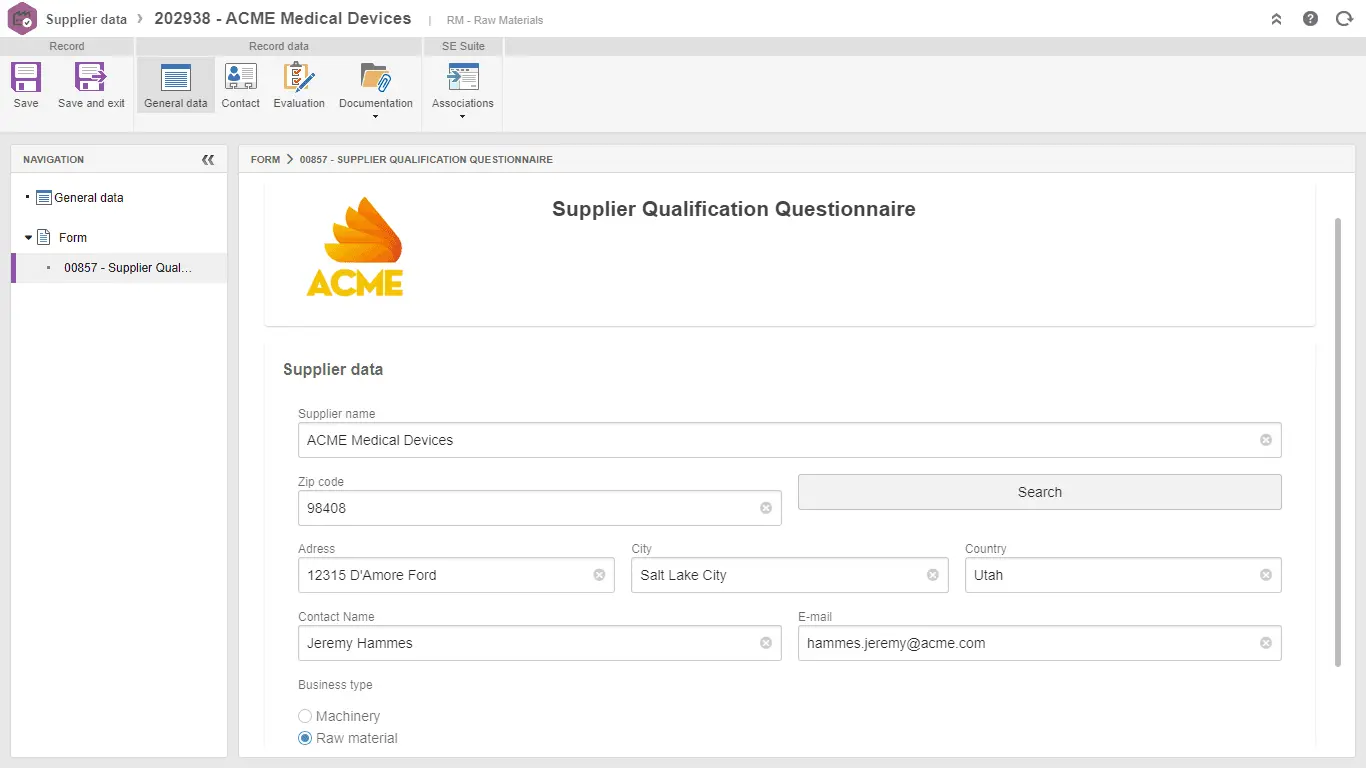Open the Associations icon under SE Suite
The width and height of the screenshot is (1366, 768).
(x=461, y=78)
